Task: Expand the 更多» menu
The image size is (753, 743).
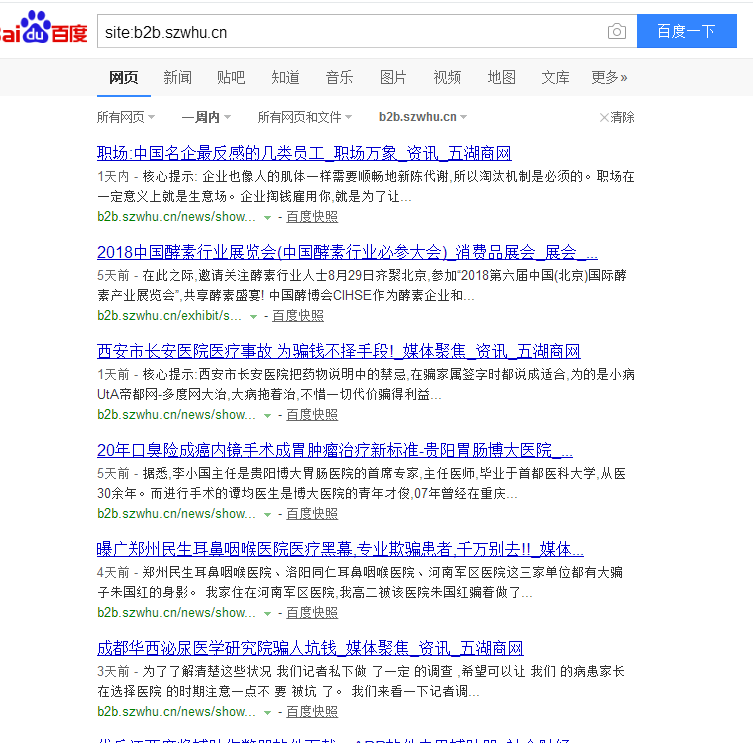Action: tap(609, 77)
